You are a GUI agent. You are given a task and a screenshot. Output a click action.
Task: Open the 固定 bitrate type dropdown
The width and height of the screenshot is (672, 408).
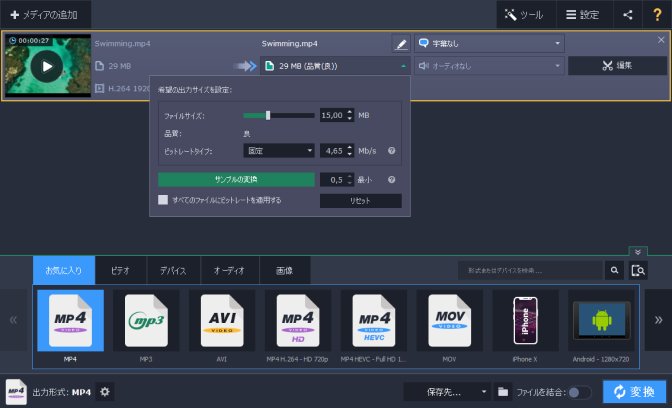point(279,150)
